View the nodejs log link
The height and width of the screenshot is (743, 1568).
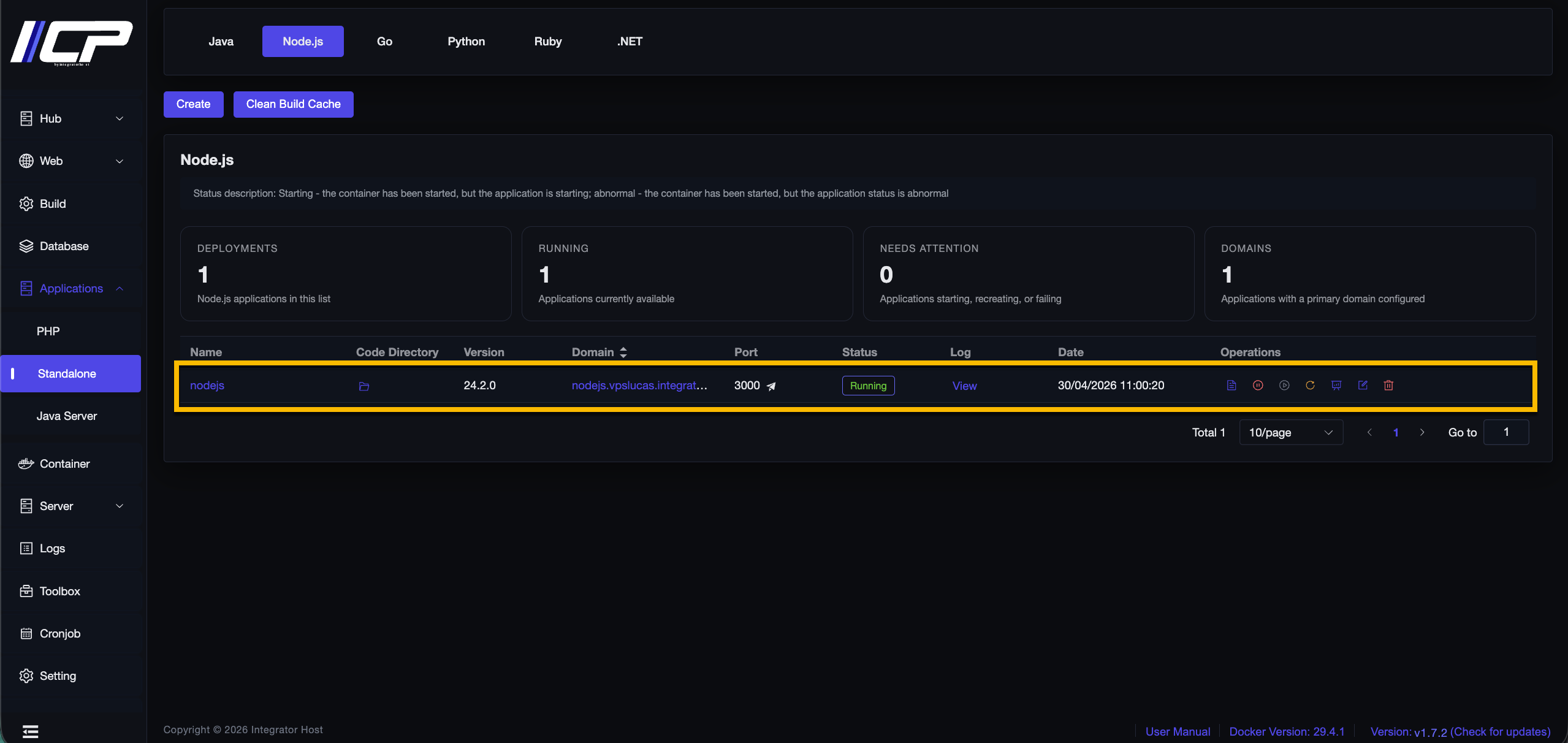(x=964, y=386)
